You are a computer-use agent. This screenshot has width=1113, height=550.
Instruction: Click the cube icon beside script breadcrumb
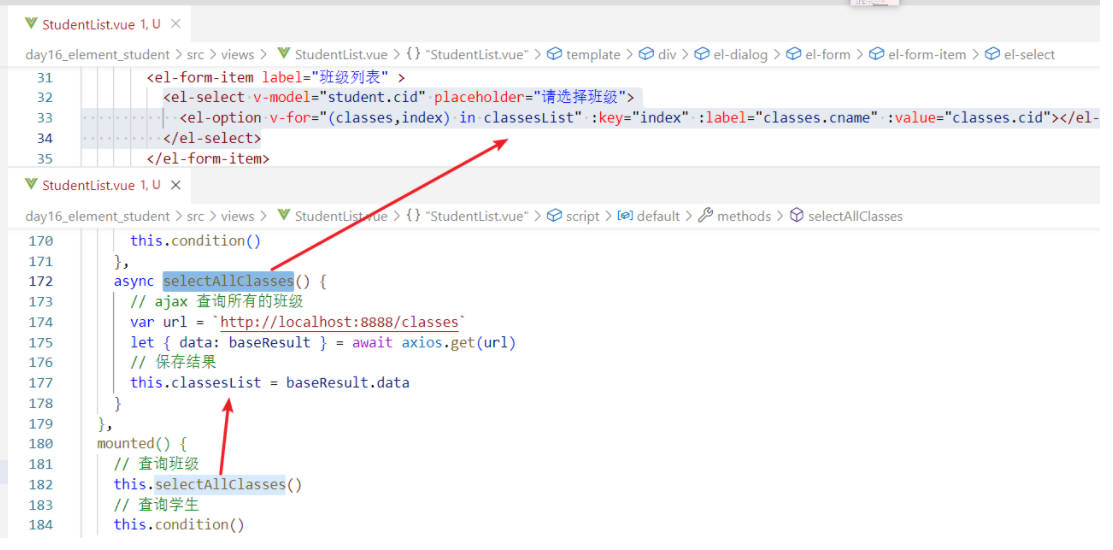coord(554,216)
